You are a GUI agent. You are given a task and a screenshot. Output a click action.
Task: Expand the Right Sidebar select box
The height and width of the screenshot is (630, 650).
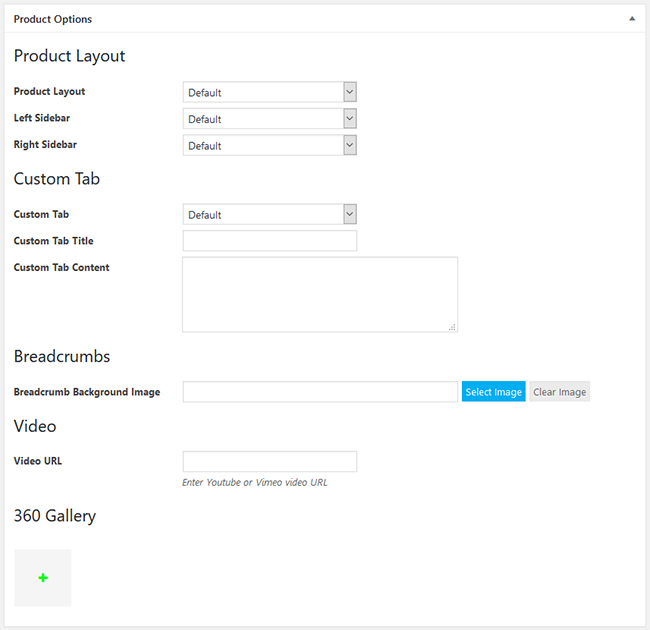(269, 146)
